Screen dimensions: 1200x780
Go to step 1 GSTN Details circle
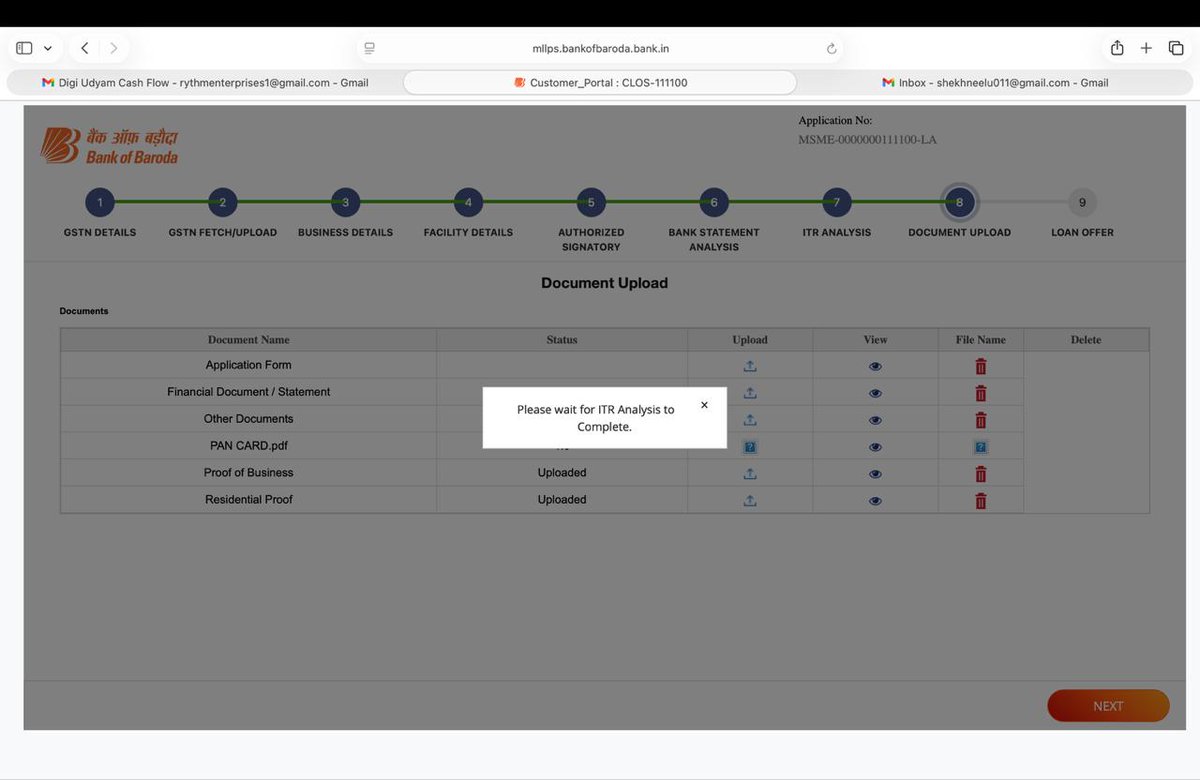click(x=100, y=202)
